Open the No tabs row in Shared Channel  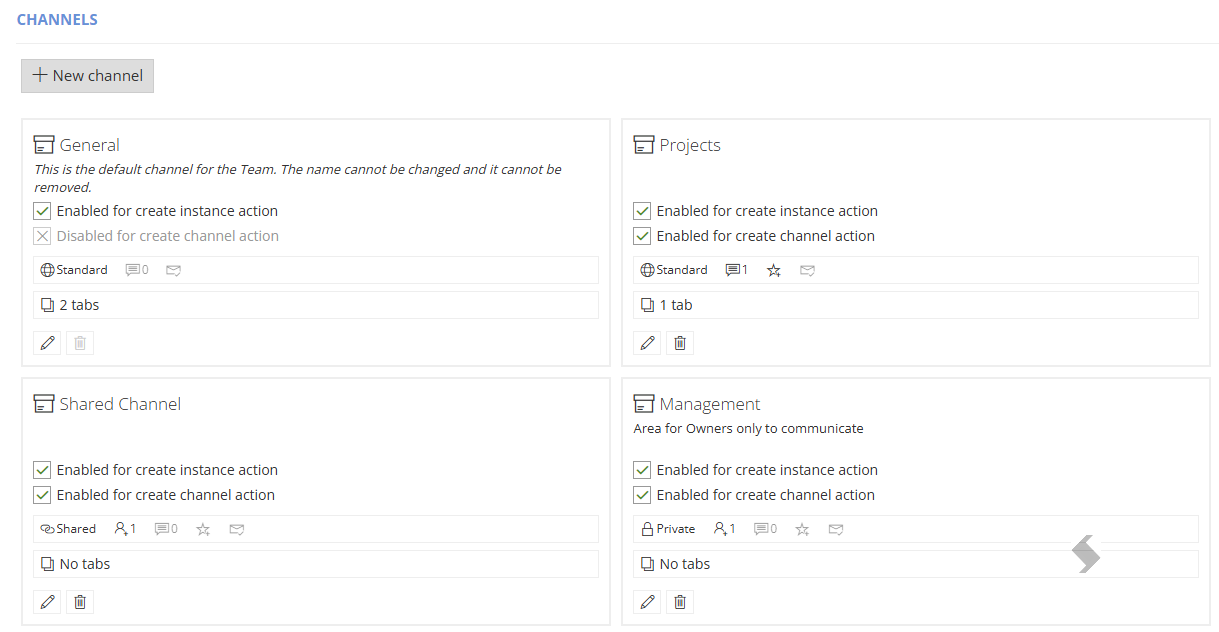[x=316, y=564]
